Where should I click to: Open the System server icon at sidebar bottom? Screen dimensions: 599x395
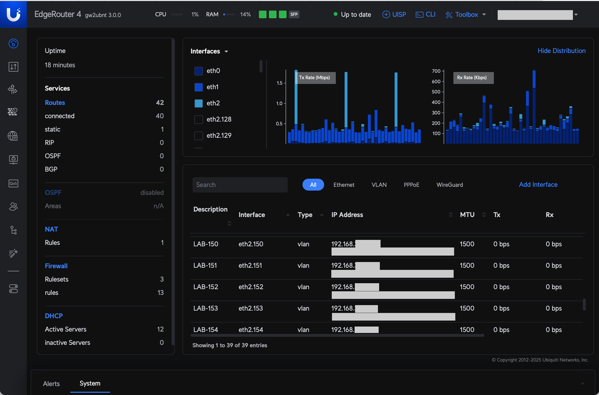[x=13, y=289]
